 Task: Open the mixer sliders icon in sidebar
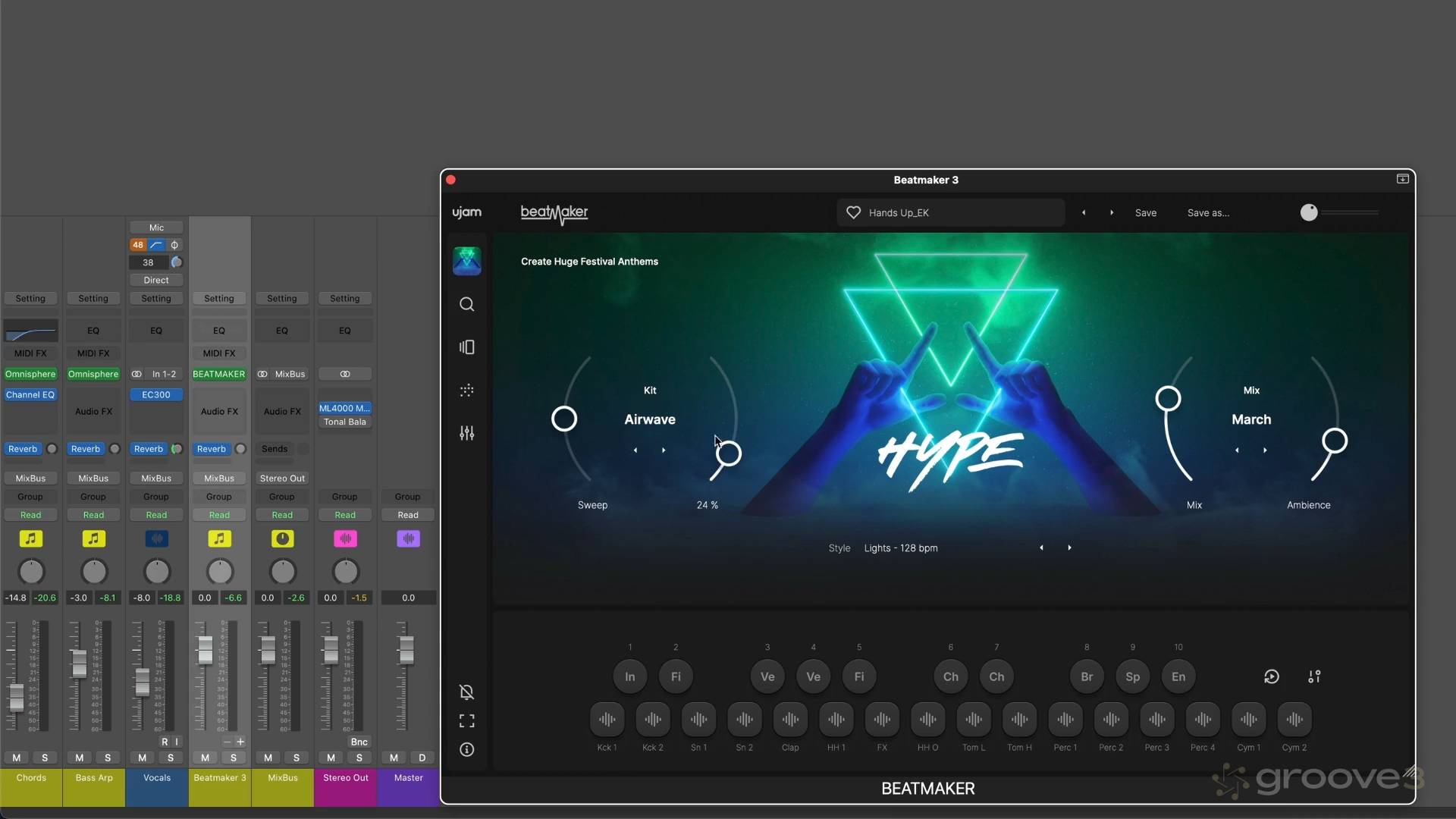click(x=467, y=433)
